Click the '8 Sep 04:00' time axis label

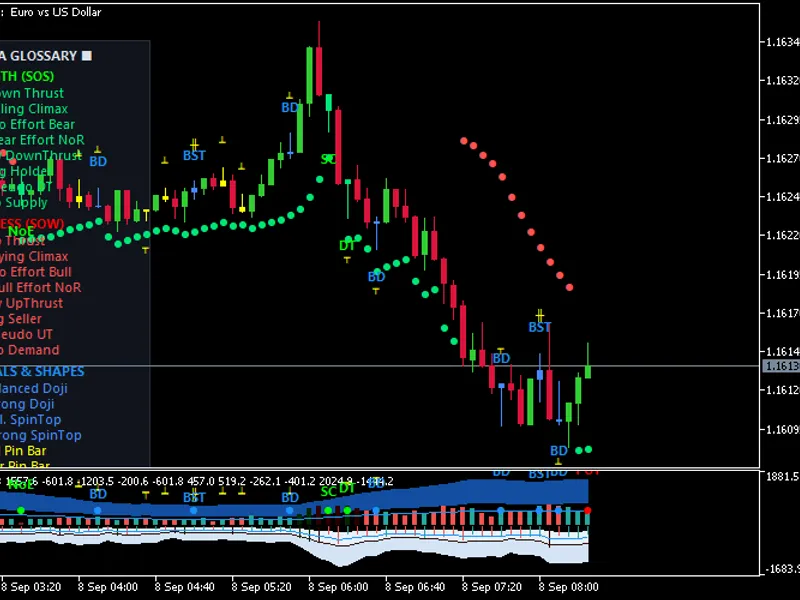[108, 587]
